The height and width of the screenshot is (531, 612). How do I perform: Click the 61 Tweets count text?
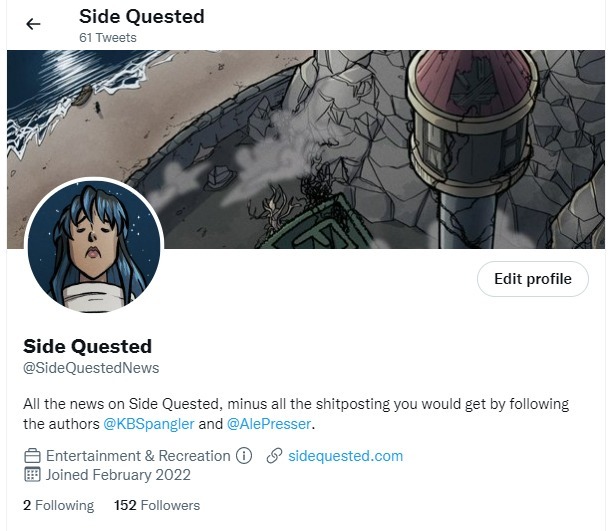[x=108, y=38]
